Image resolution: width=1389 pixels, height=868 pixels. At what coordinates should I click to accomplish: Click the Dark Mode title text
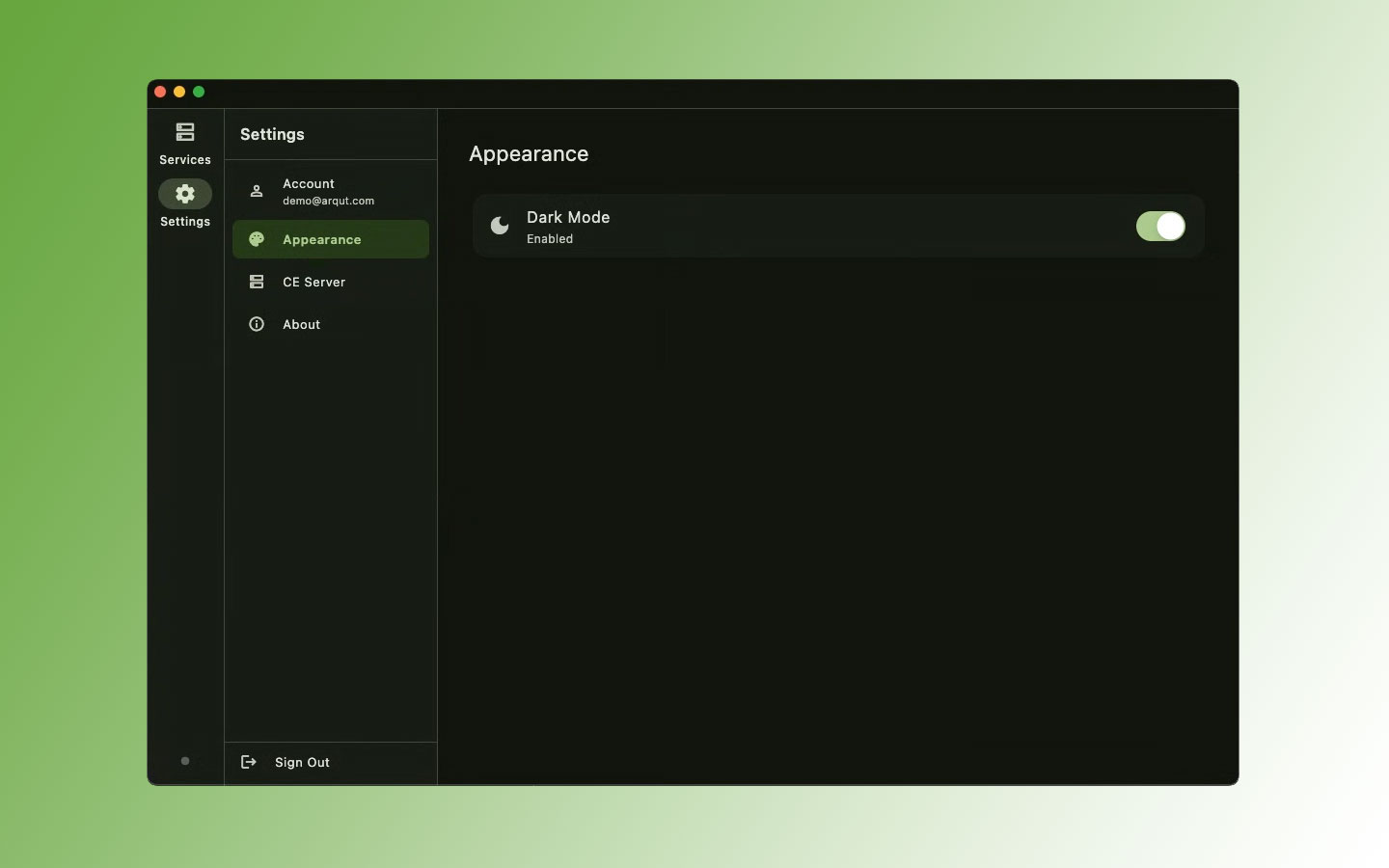tap(568, 217)
